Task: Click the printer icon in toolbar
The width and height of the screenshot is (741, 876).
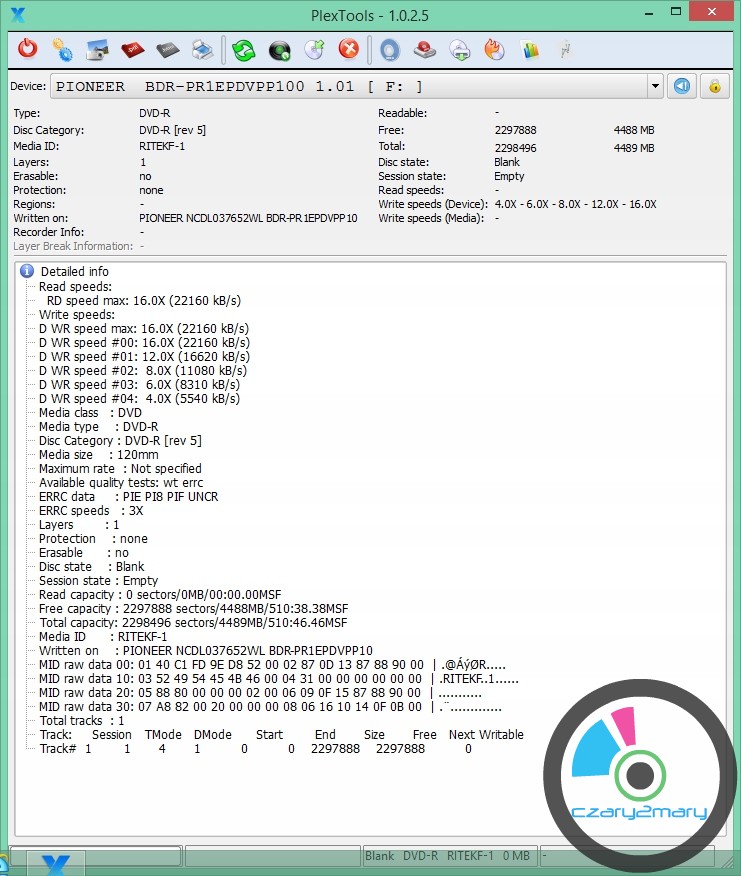Action: (202, 49)
